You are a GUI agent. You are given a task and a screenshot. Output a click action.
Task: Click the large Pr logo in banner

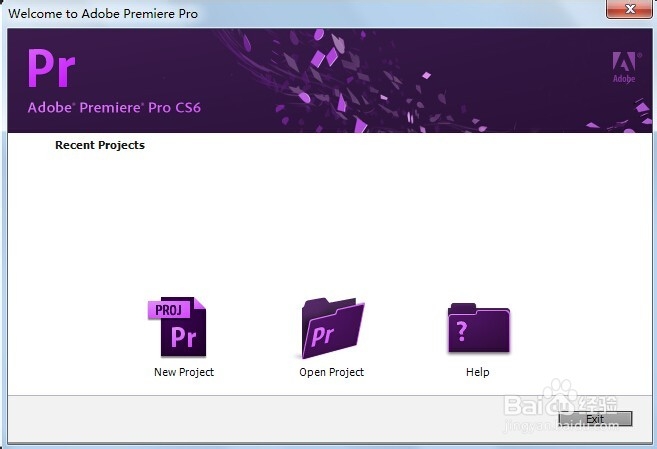tap(51, 68)
